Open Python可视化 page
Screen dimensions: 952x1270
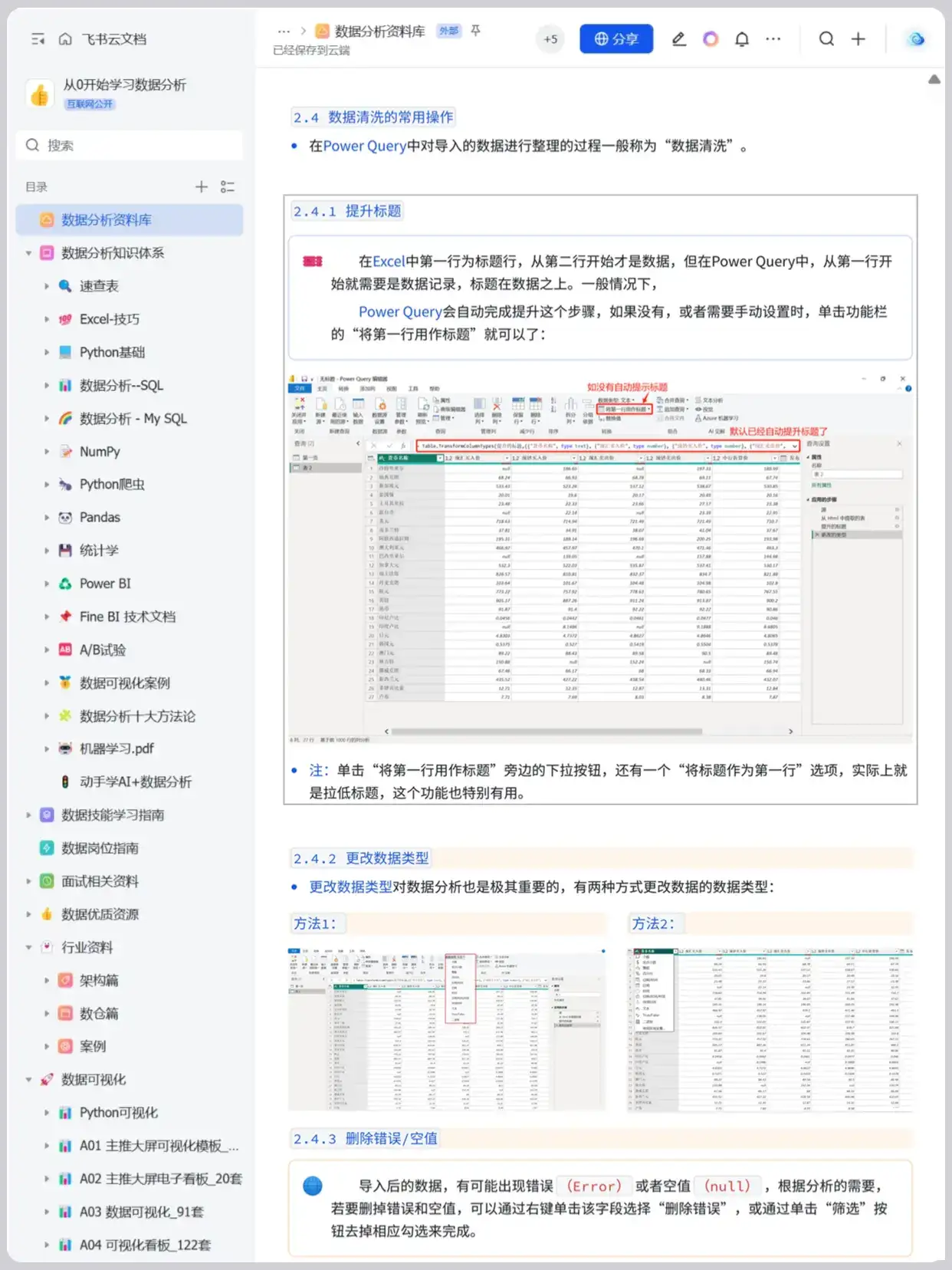coord(119,1112)
